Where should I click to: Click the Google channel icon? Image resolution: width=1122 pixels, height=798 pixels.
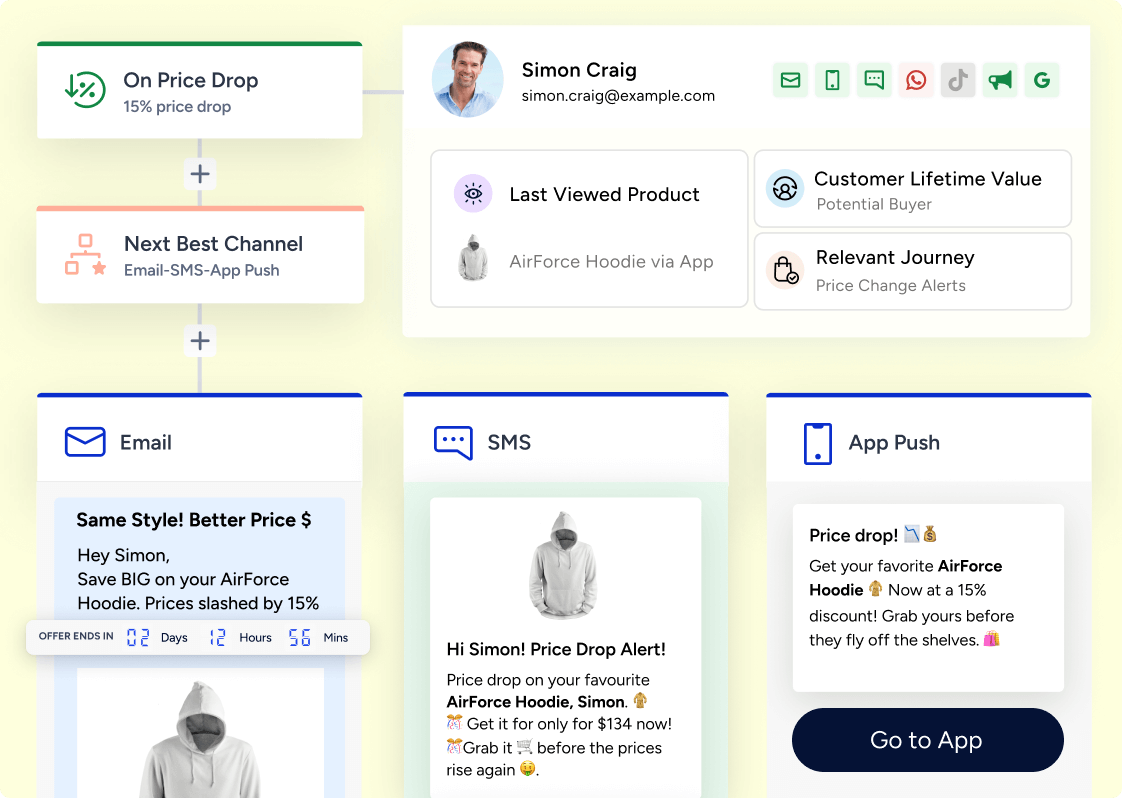1042,81
